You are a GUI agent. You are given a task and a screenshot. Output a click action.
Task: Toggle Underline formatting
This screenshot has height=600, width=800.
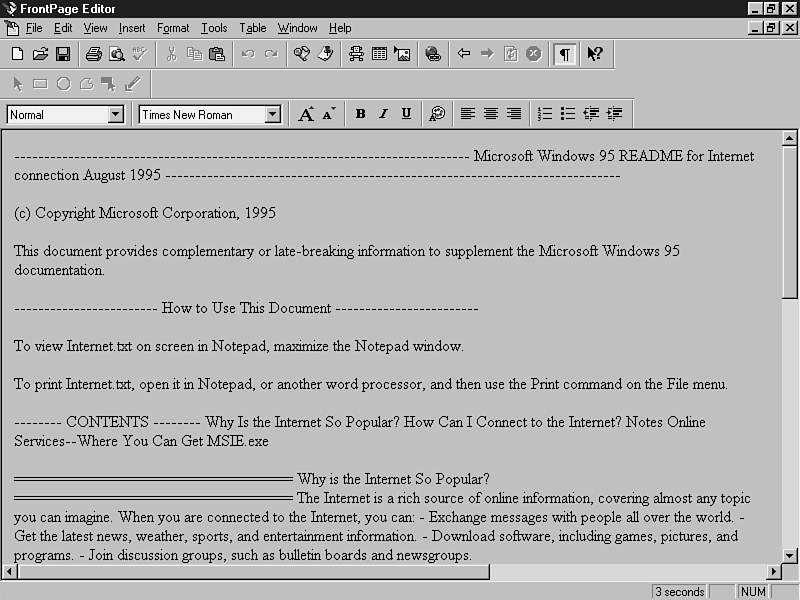point(406,114)
